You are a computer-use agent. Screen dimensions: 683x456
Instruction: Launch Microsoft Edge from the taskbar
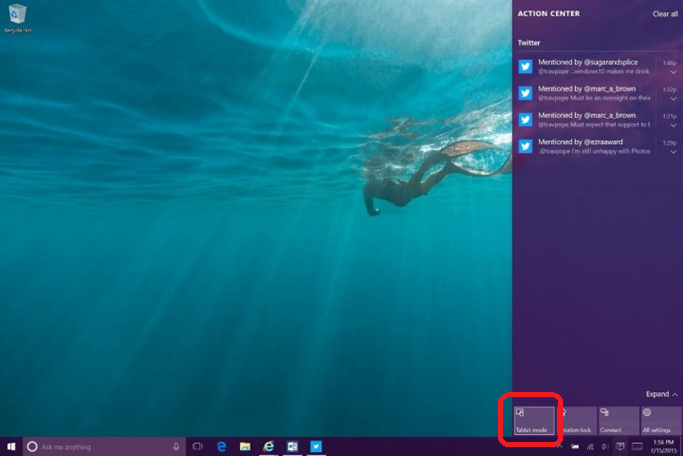[222, 446]
